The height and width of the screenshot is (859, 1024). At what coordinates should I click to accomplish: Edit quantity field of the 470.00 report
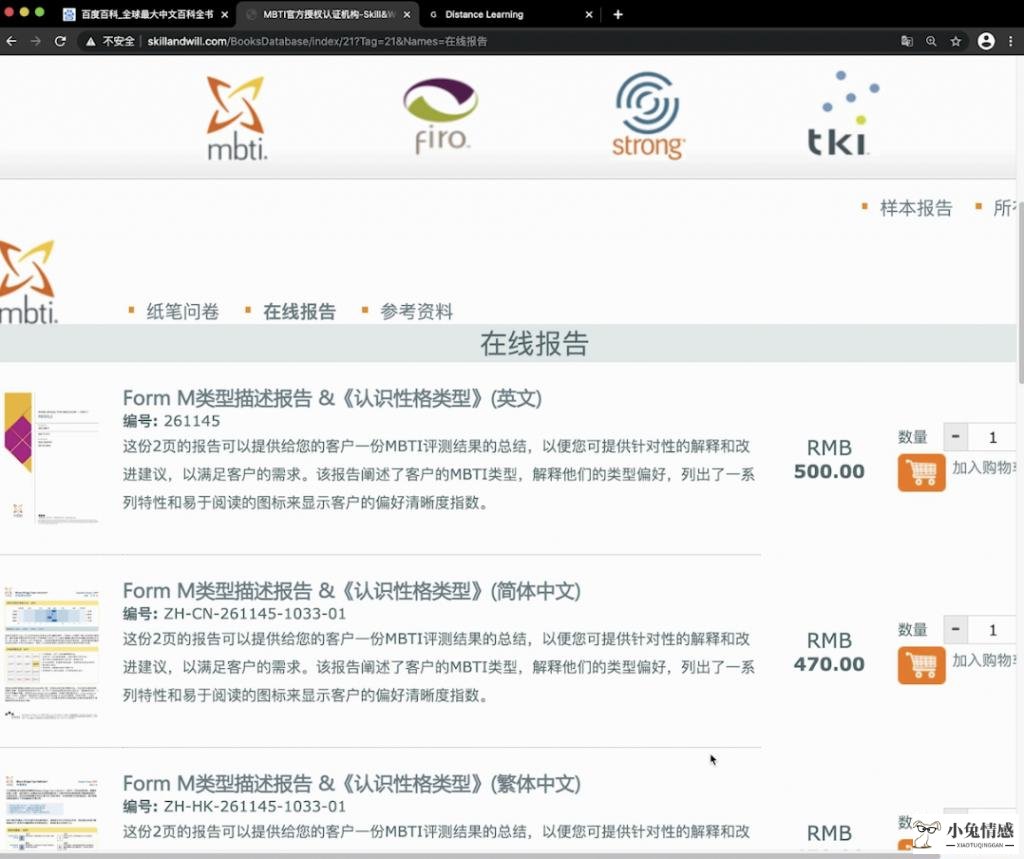click(992, 630)
